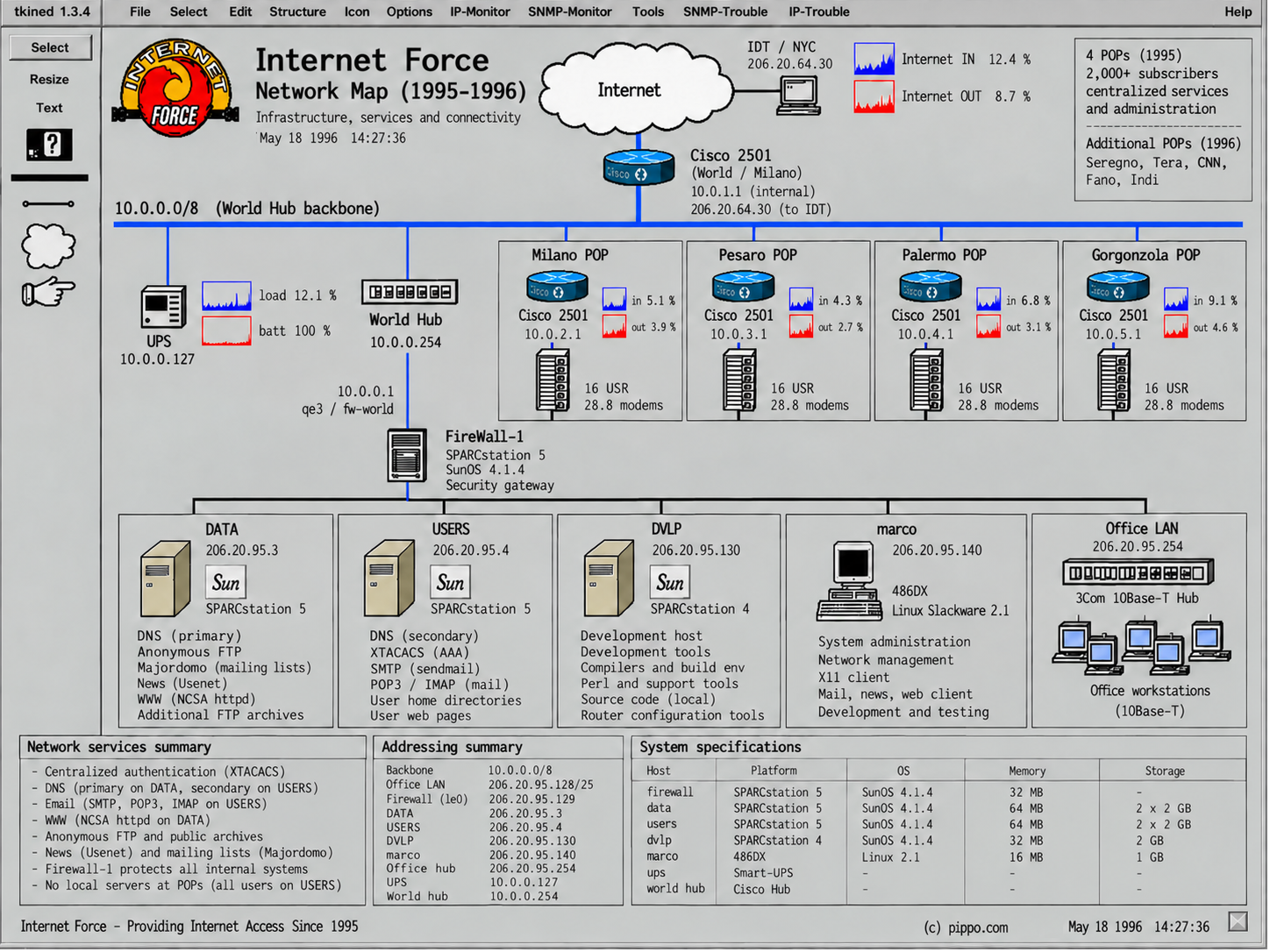Open the File menu

coord(140,12)
